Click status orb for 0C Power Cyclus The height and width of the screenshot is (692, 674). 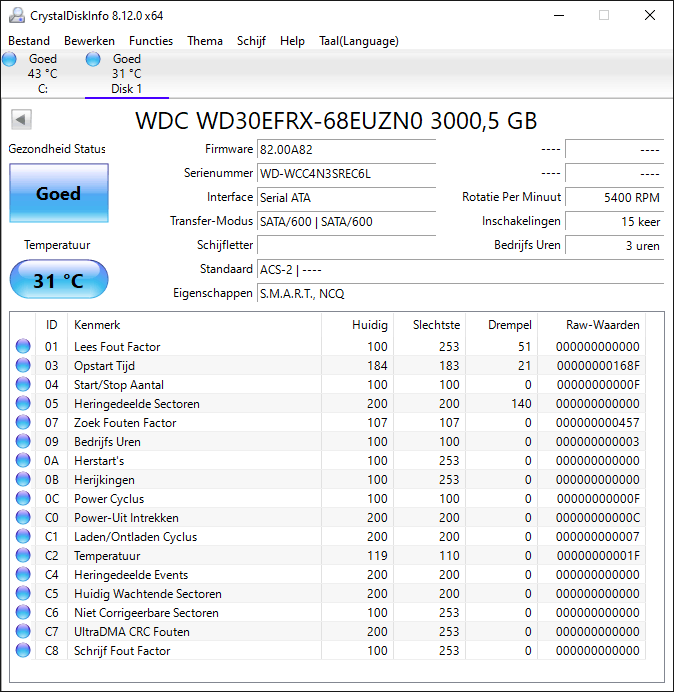click(x=23, y=498)
